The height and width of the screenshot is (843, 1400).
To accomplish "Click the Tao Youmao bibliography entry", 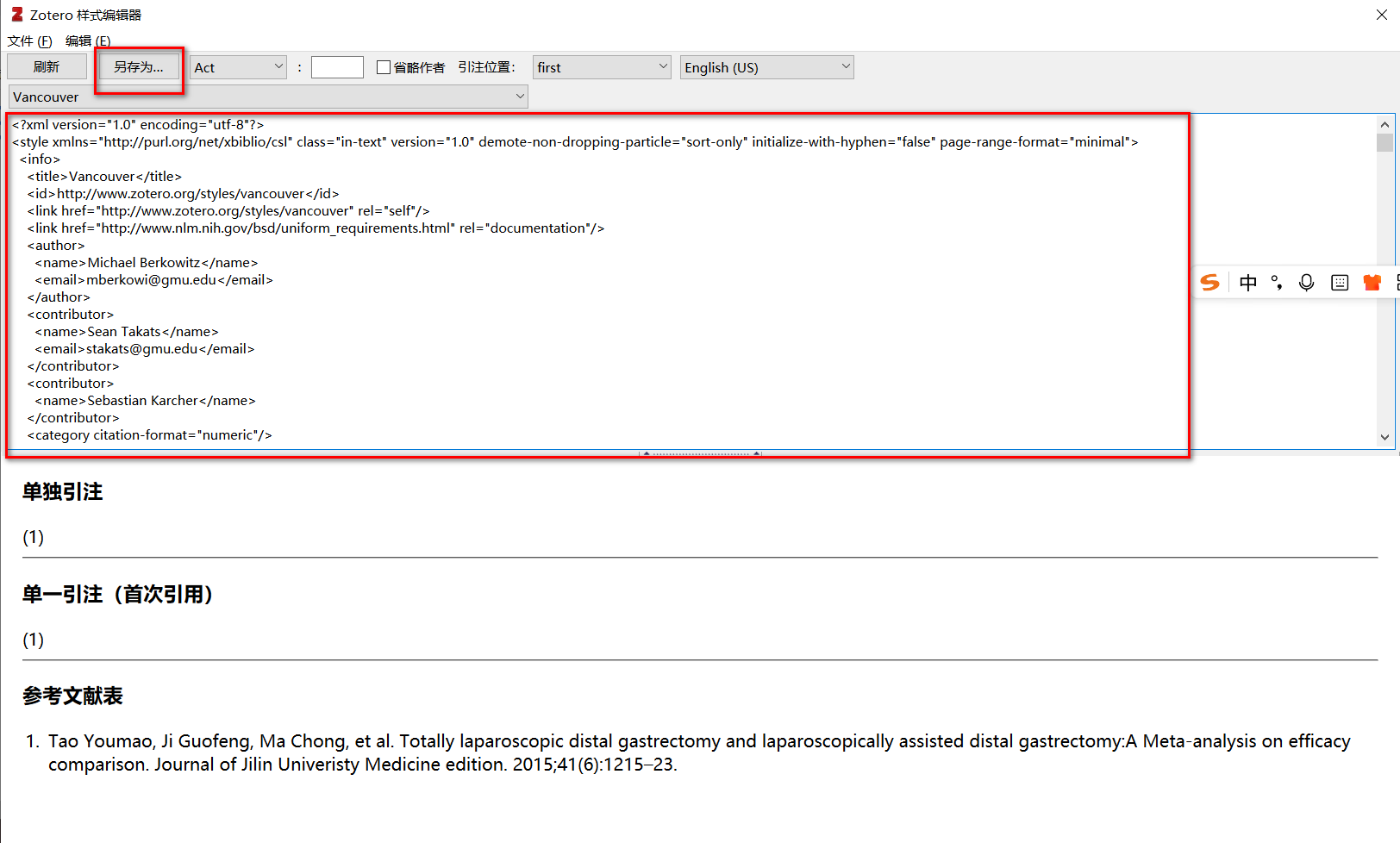I will pyautogui.click(x=699, y=752).
